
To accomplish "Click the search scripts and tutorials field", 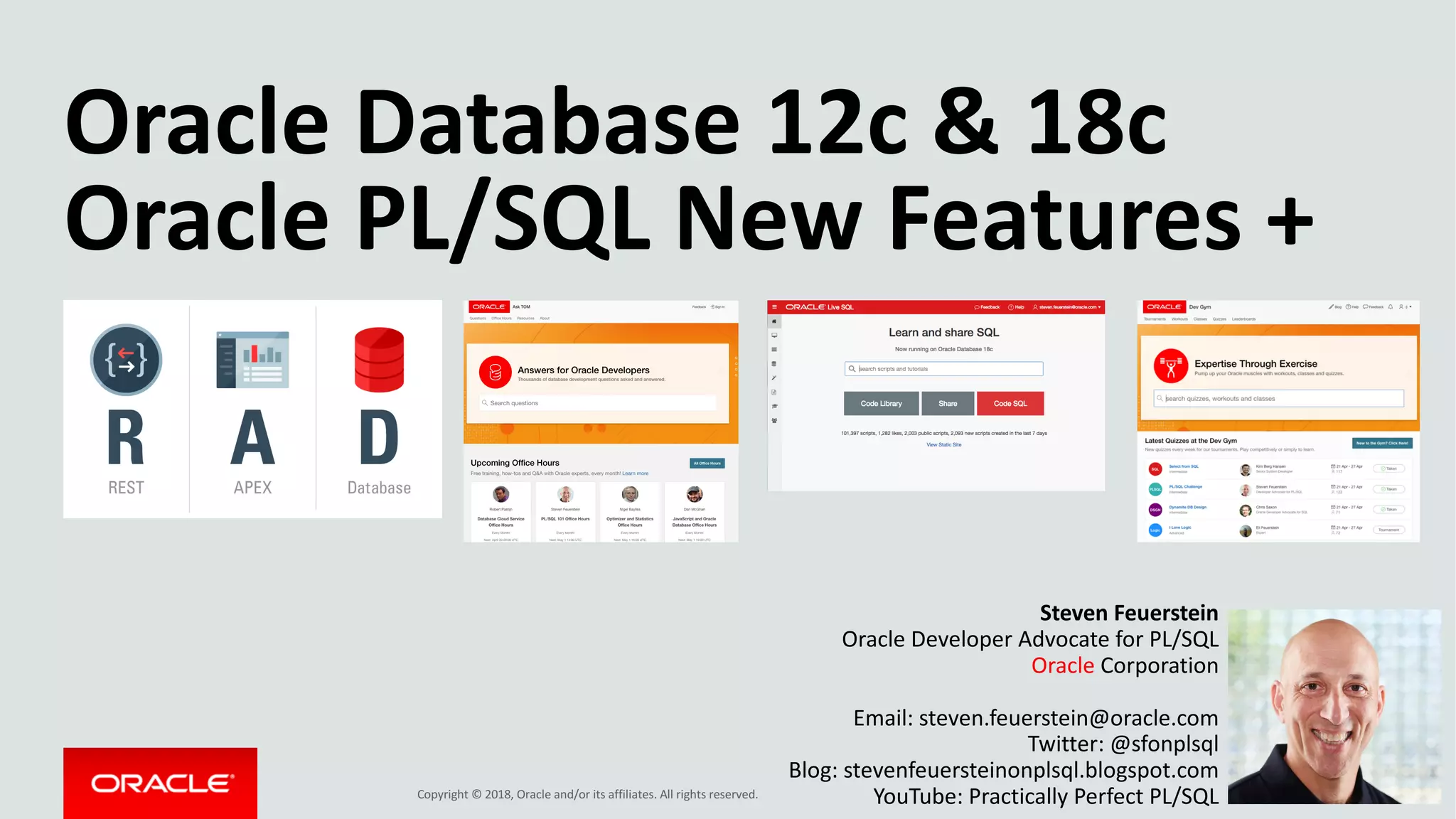I will pyautogui.click(x=943, y=369).
